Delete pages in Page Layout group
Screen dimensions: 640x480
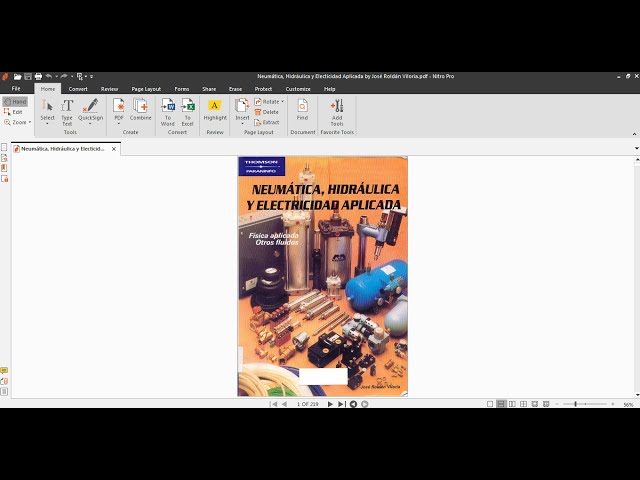pyautogui.click(x=267, y=112)
